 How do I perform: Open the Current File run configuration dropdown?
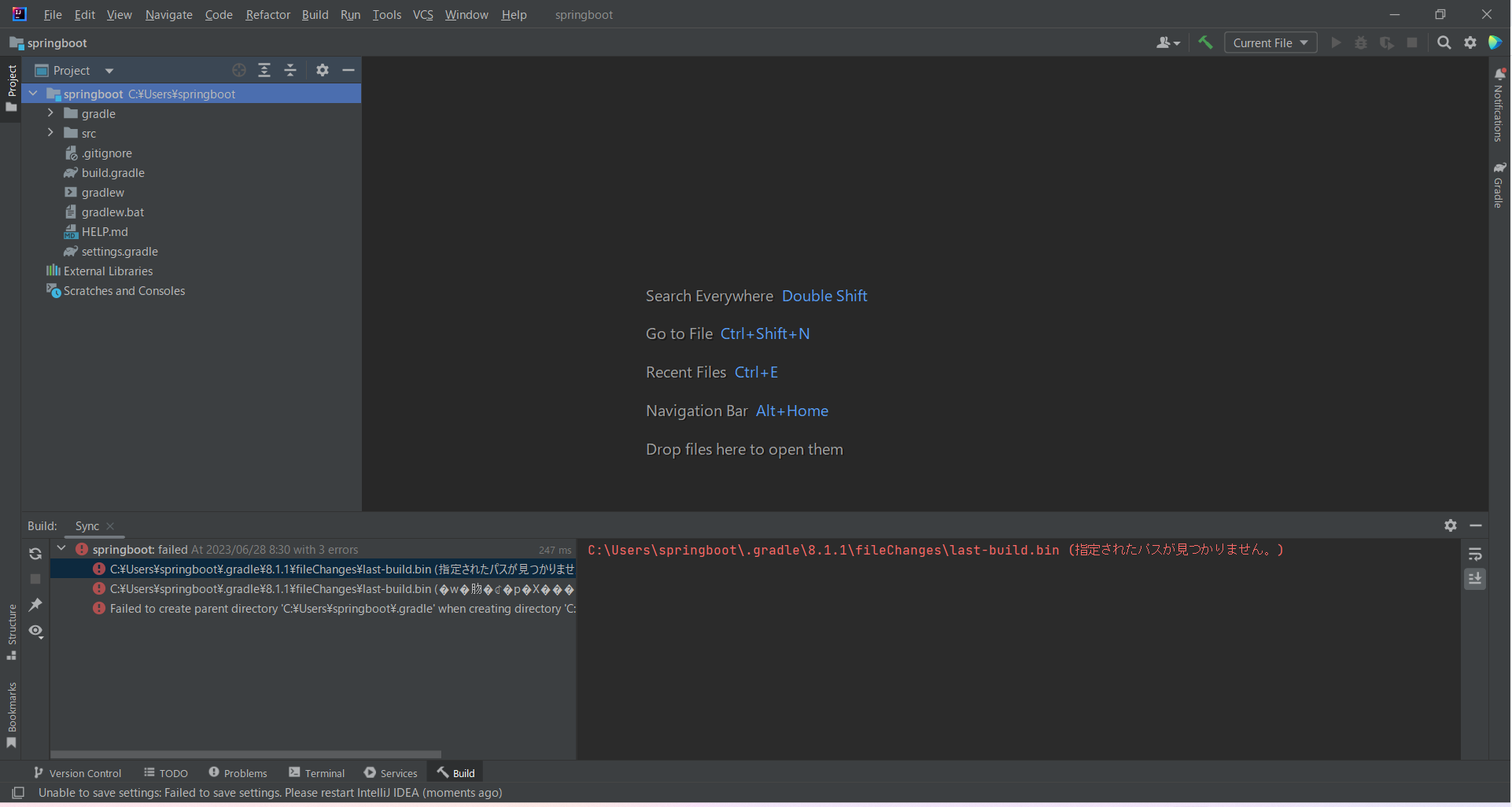point(1270,42)
